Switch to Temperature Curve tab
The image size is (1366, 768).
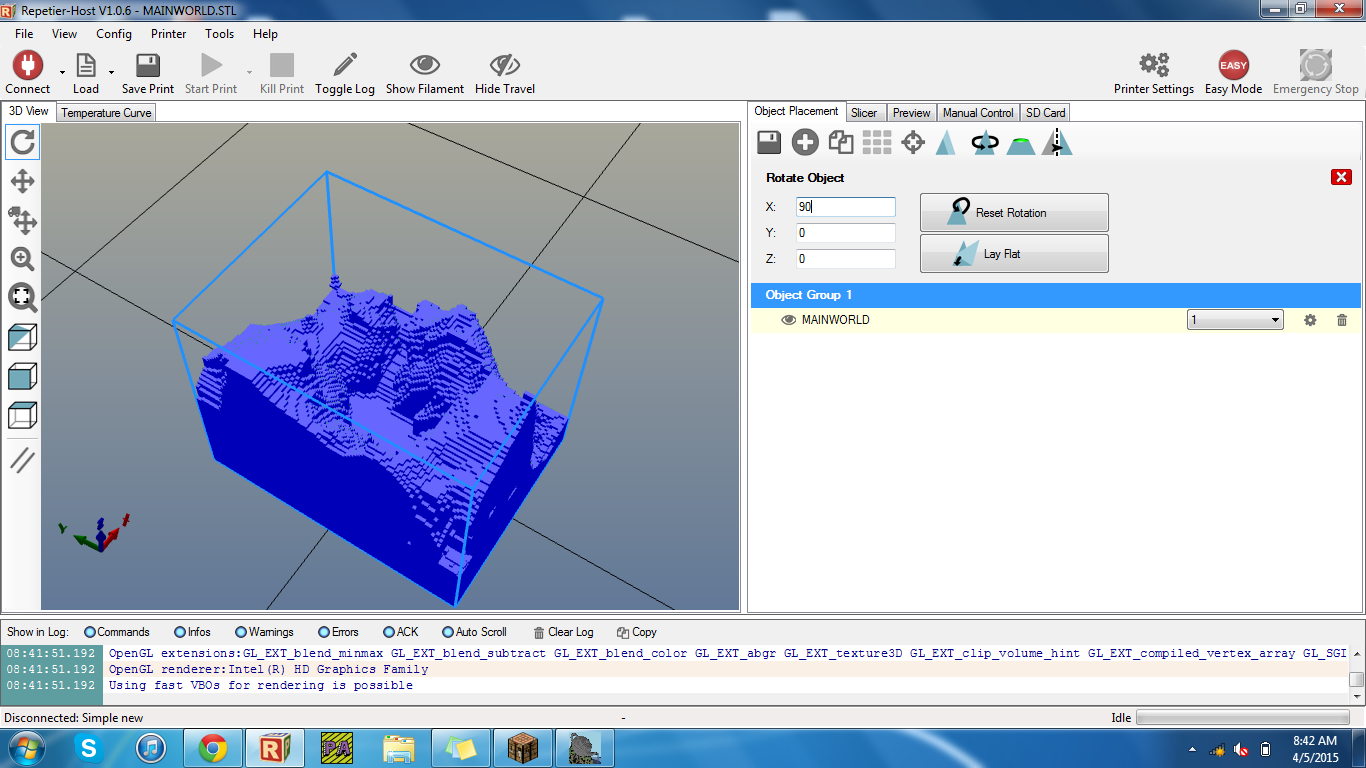[106, 113]
